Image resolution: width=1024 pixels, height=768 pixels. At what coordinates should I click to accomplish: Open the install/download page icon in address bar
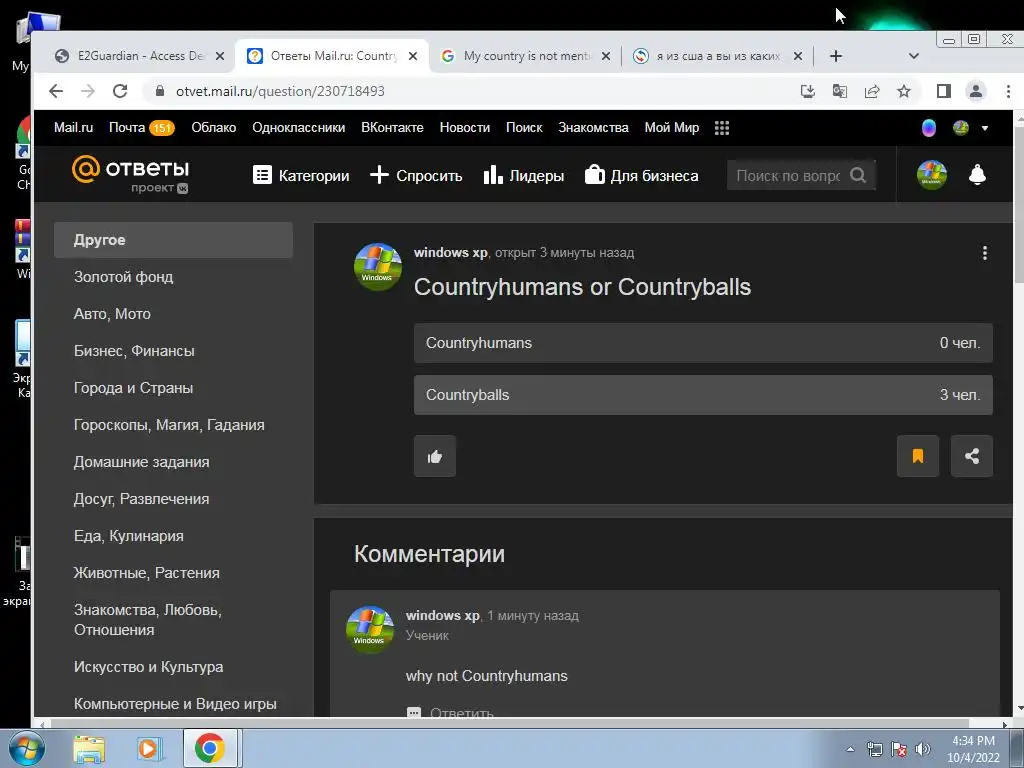click(x=808, y=91)
